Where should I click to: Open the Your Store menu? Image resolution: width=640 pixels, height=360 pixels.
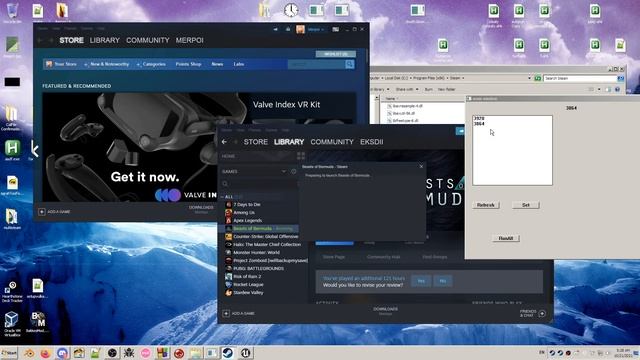click(x=65, y=64)
